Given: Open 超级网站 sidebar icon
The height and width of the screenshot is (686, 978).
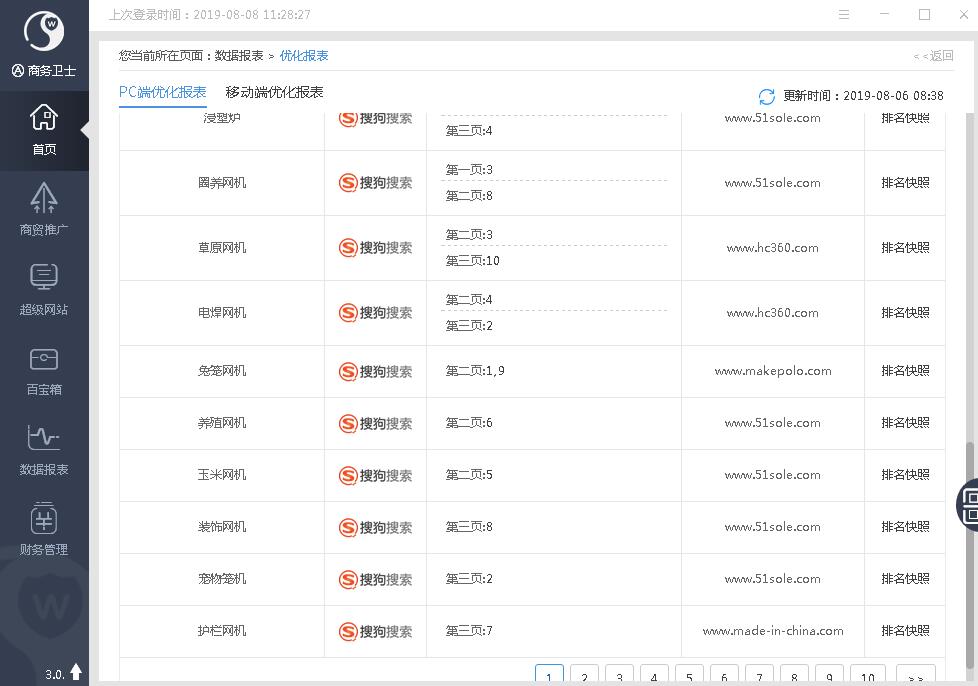Looking at the screenshot, I should click(x=44, y=289).
